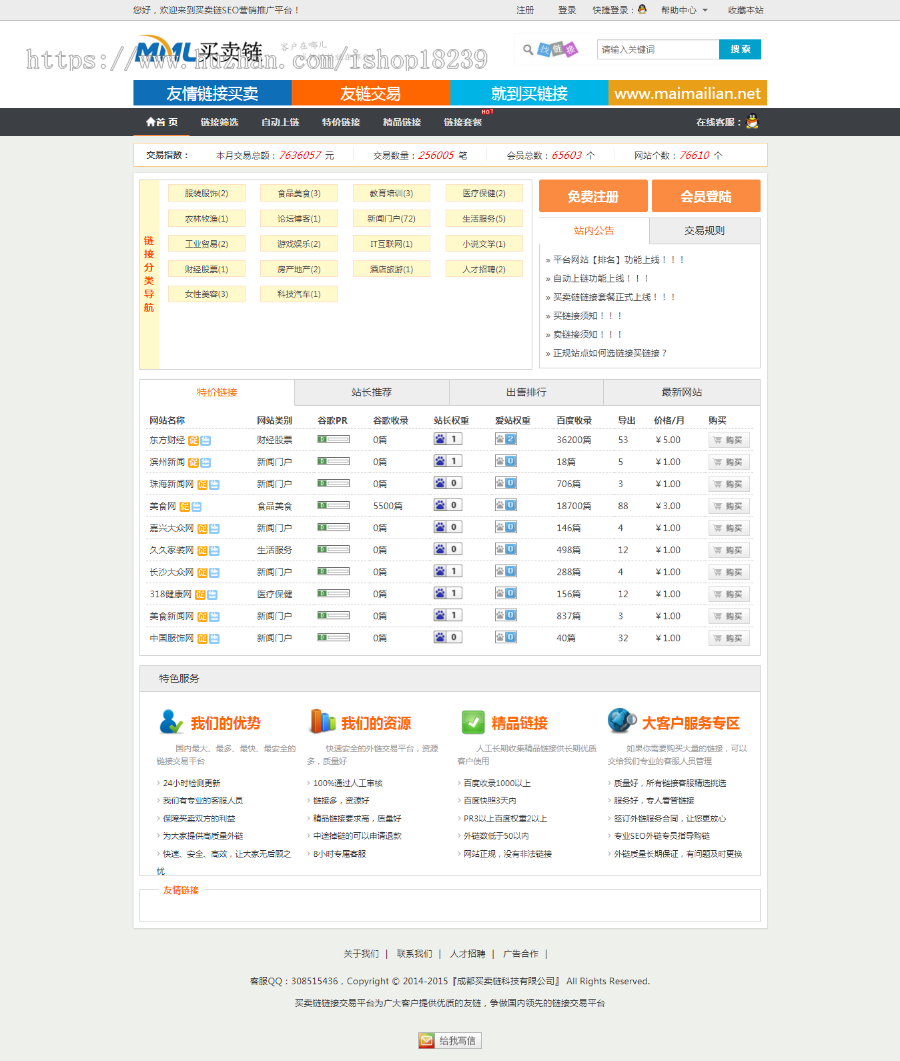Click the 站长权重 paw badge for 美食网

click(x=447, y=505)
